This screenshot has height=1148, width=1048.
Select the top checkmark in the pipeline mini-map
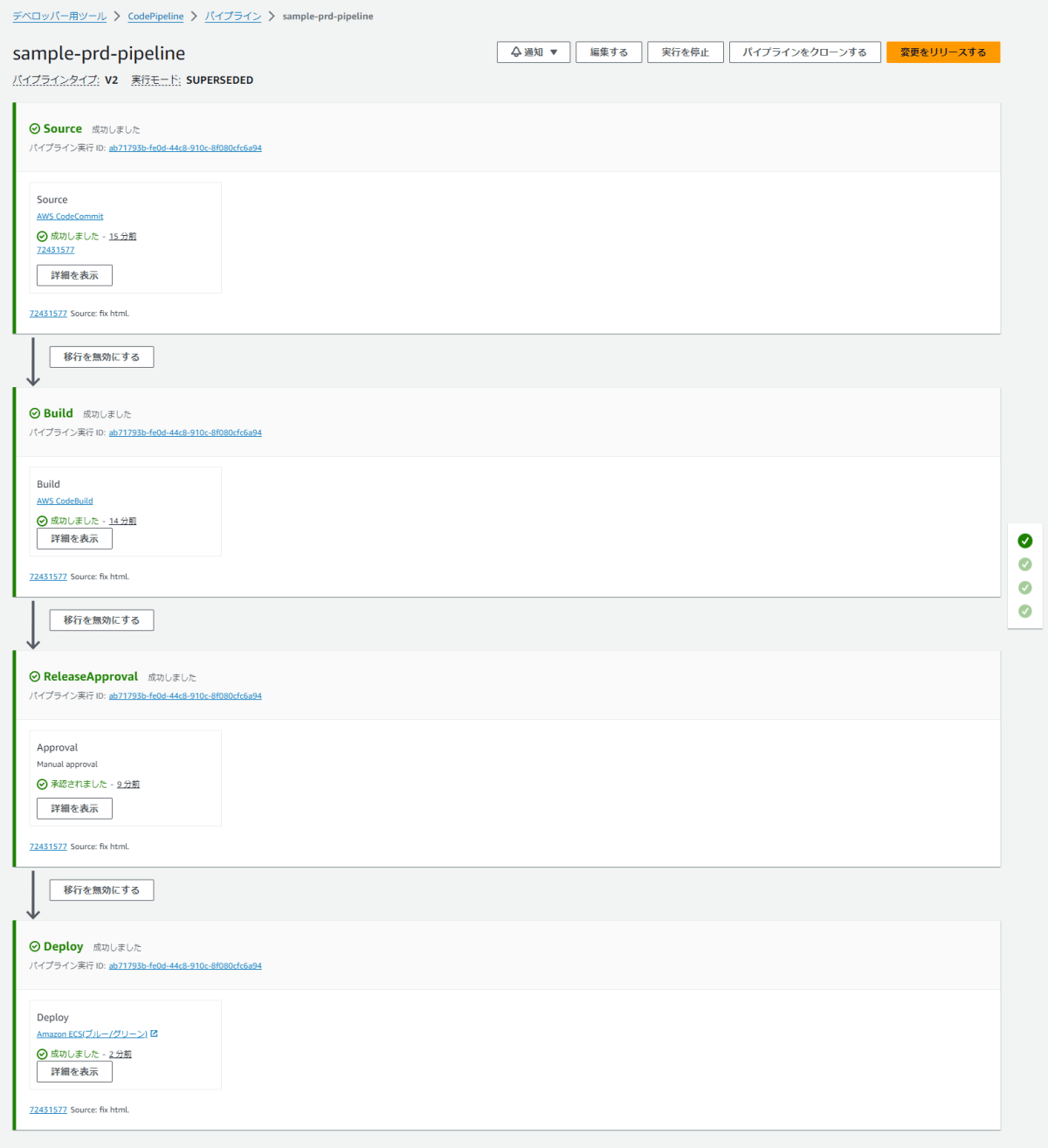(1024, 540)
